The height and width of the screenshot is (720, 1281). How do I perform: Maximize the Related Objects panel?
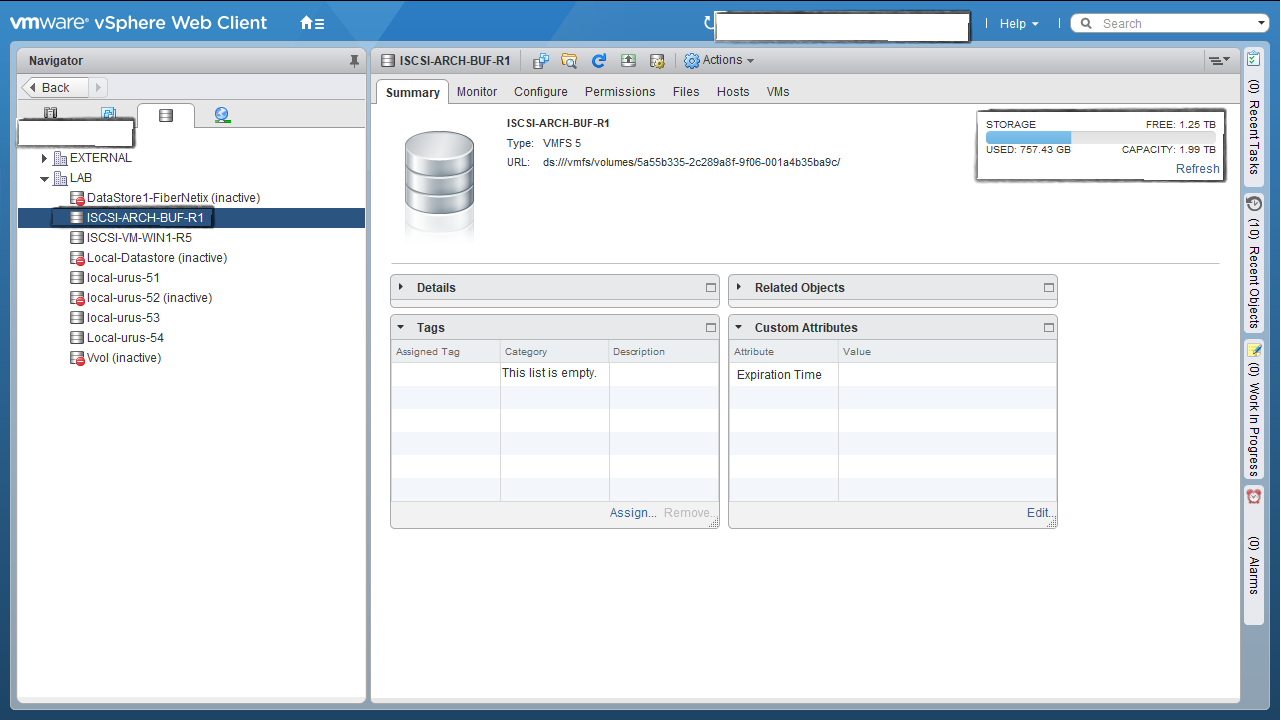[x=1049, y=287]
